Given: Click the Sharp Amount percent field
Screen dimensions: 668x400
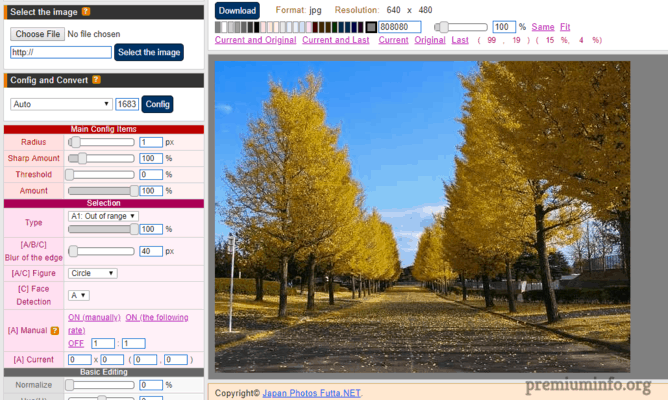Looking at the screenshot, I should (151, 158).
